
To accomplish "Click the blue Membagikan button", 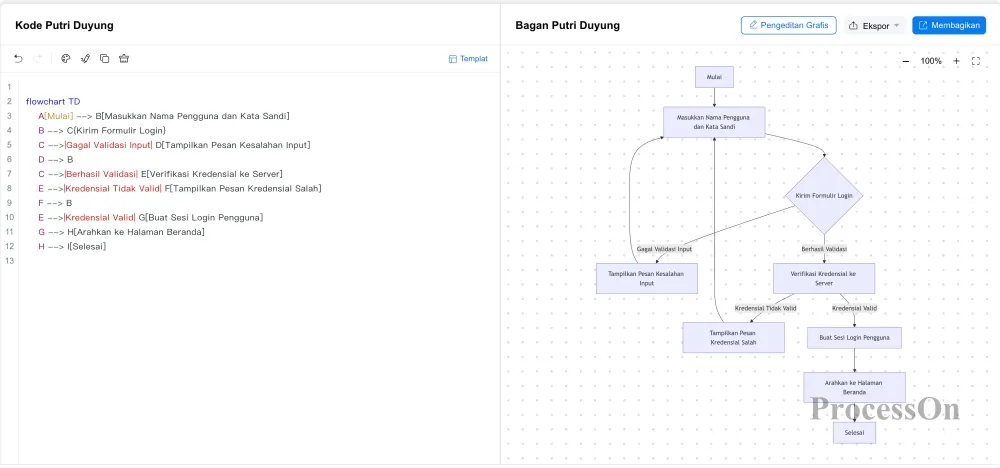I will pyautogui.click(x=949, y=26).
